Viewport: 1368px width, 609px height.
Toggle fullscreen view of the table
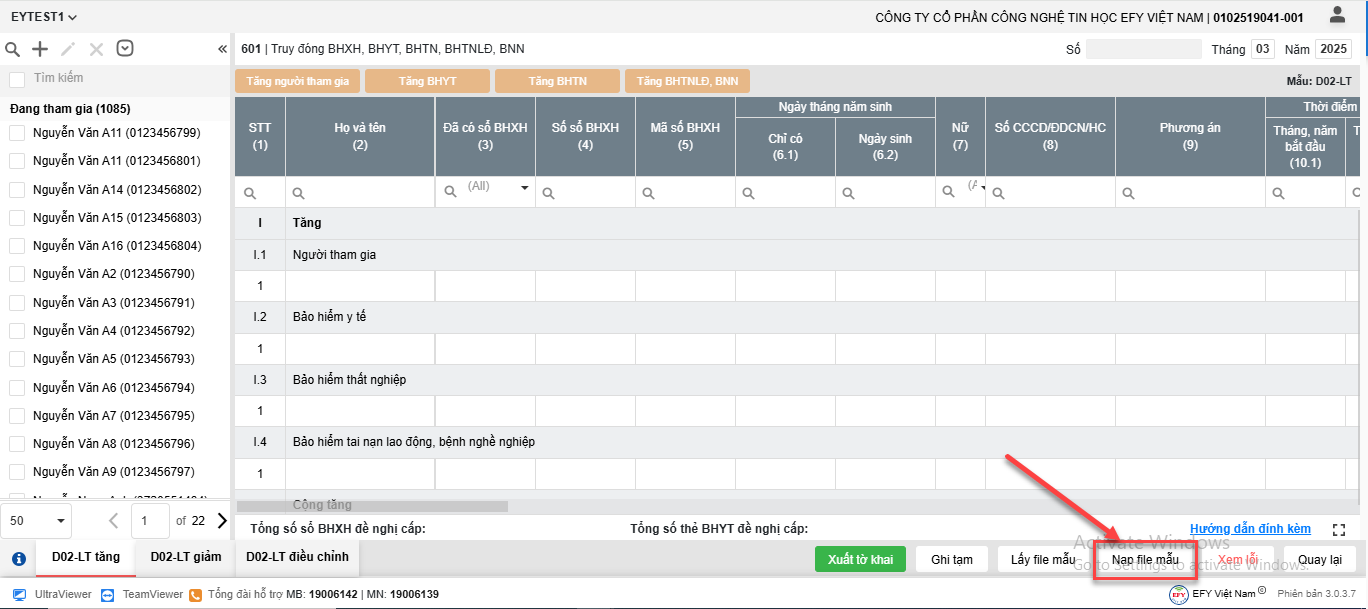click(x=1339, y=529)
